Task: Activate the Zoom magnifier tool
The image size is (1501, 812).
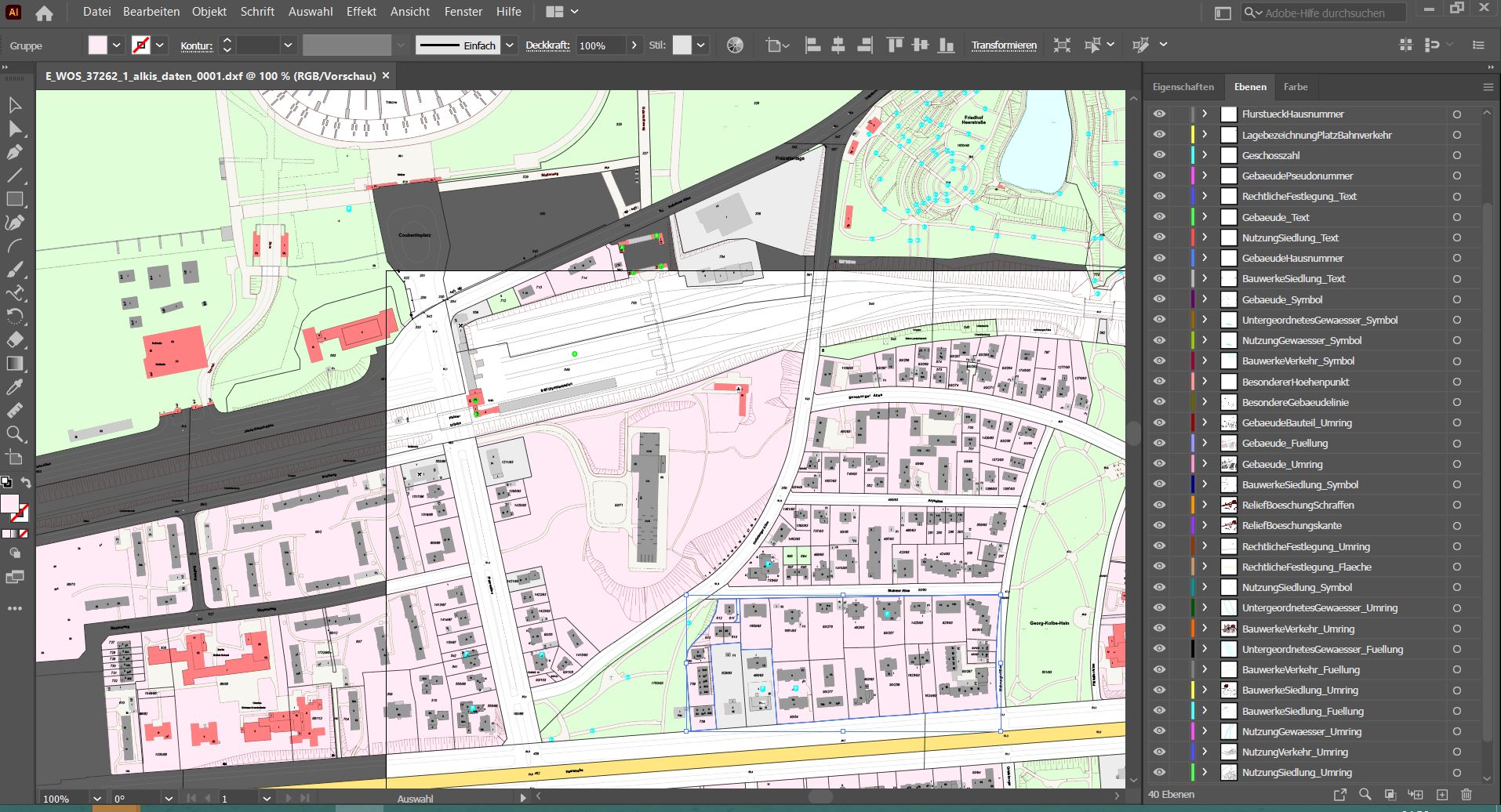Action: tap(14, 434)
